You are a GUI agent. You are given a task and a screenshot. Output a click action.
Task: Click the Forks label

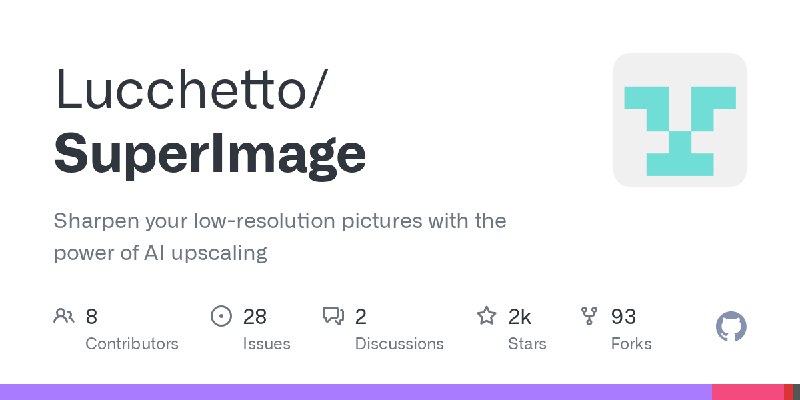631,343
